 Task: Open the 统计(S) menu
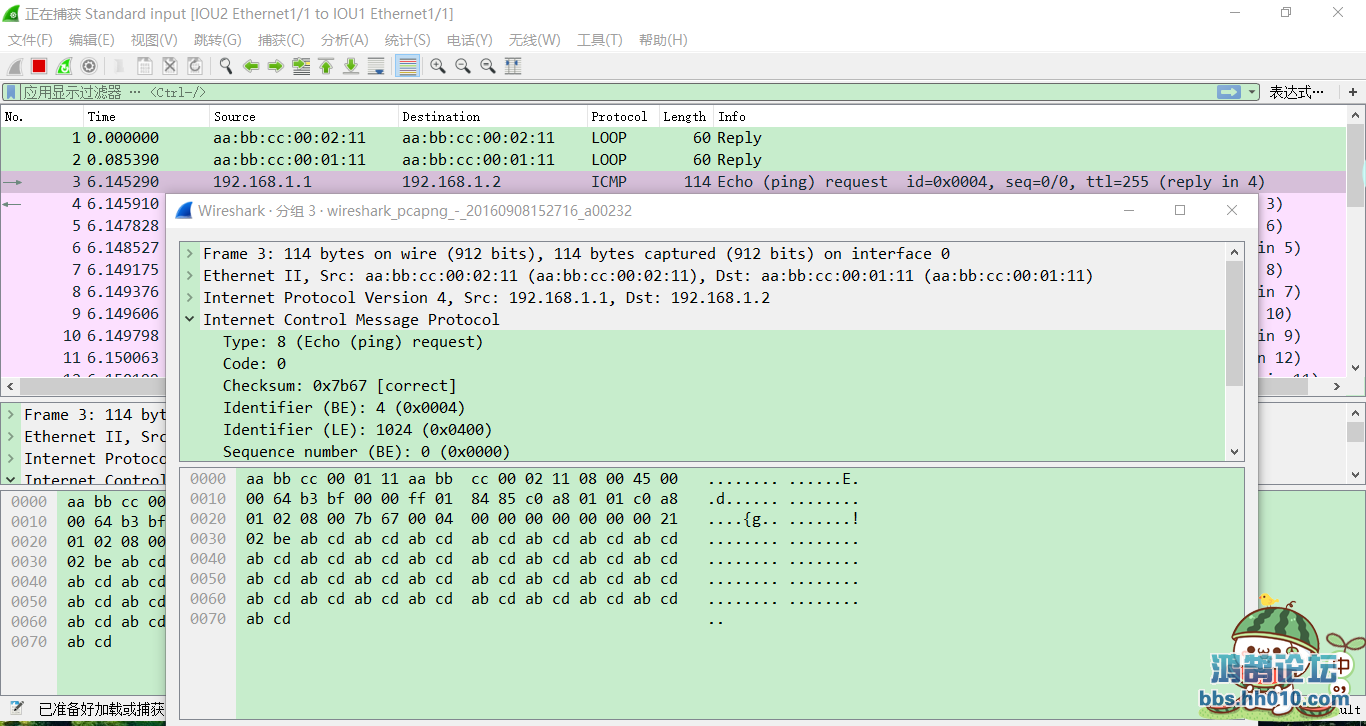click(407, 40)
